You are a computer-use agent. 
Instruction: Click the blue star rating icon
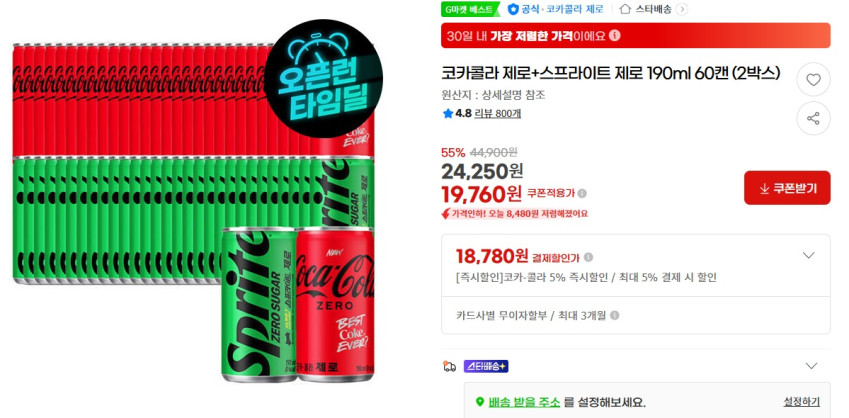pos(448,114)
